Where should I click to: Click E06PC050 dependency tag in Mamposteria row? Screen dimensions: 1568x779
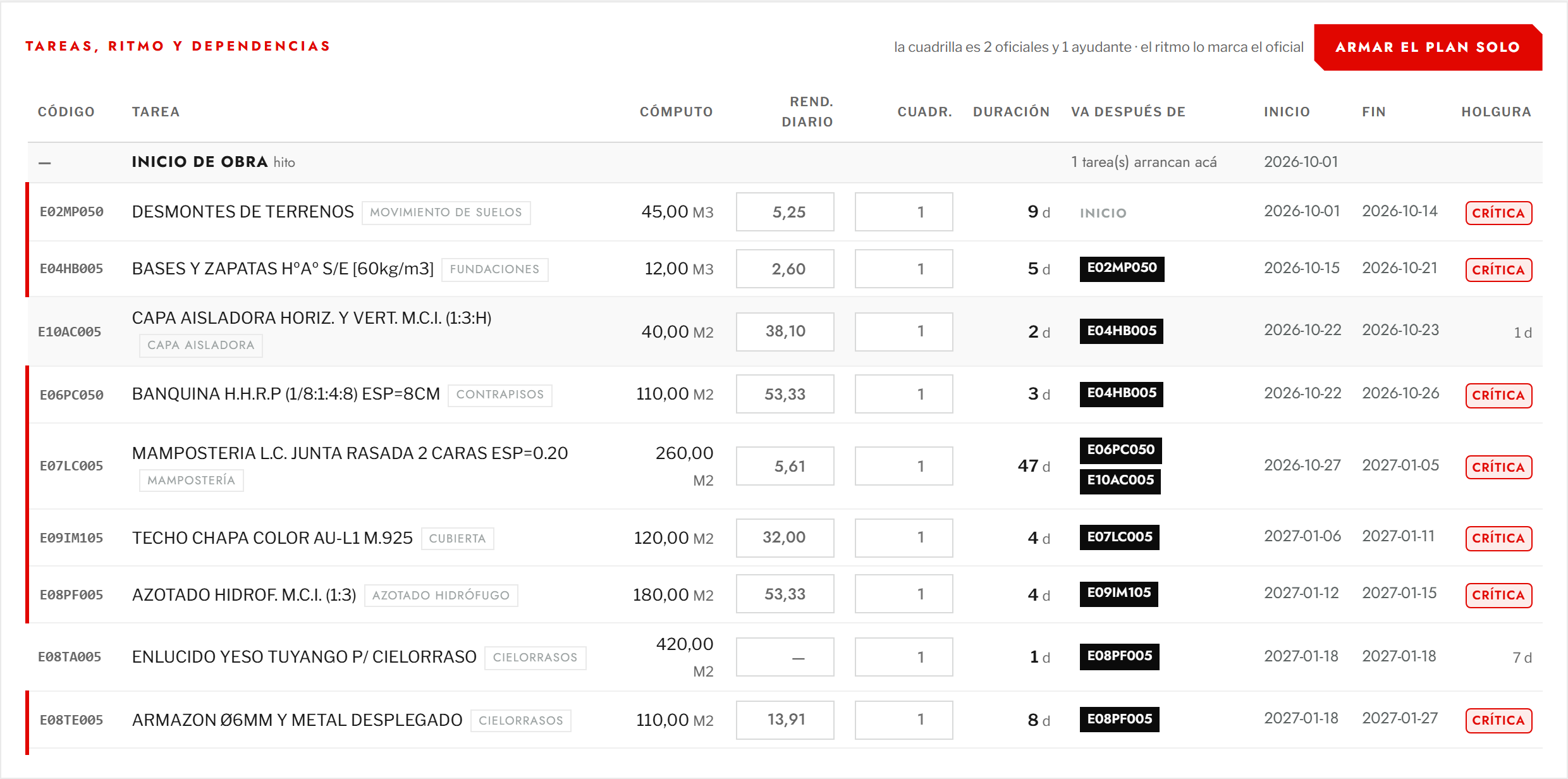1120,450
